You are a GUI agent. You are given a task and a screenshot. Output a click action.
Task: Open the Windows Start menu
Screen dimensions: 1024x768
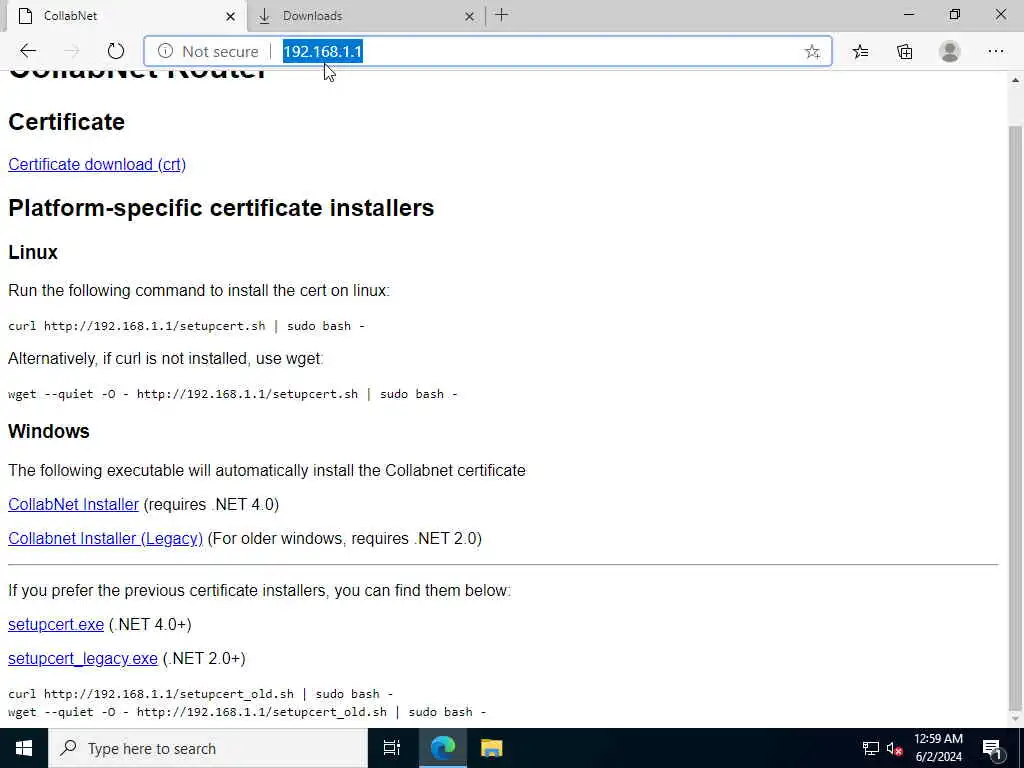pyautogui.click(x=24, y=748)
